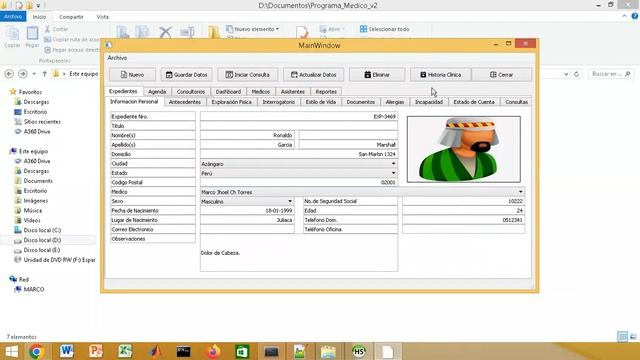Open Google Chrome from taskbar
This screenshot has width=640, height=360.
[36, 351]
